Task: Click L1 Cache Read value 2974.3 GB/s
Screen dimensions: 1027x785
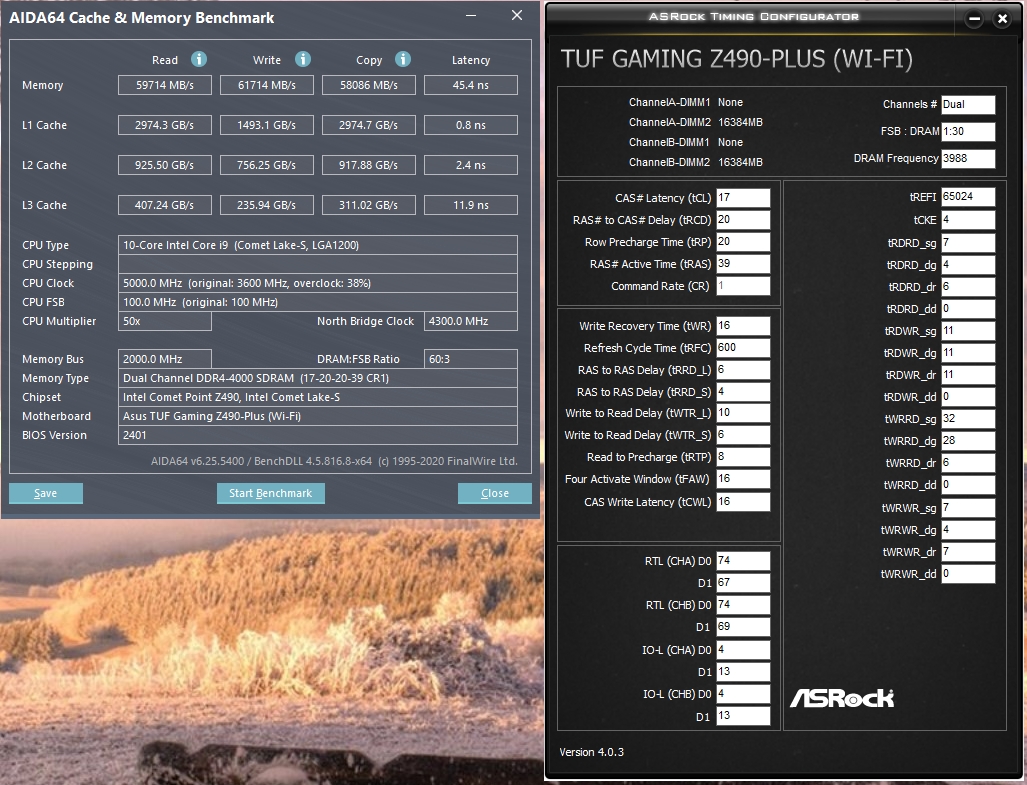Action: 165,125
